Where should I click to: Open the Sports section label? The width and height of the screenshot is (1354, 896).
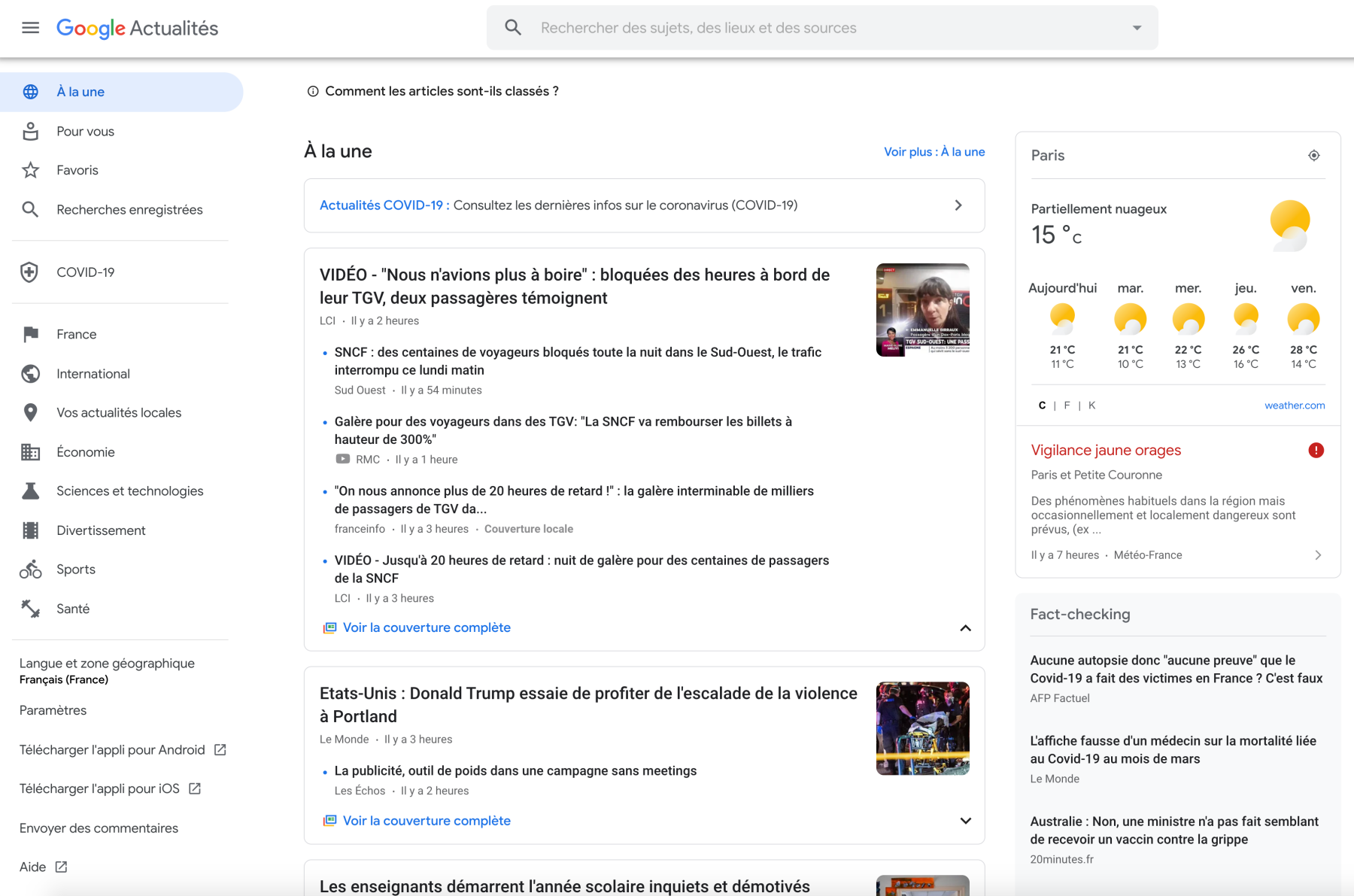[x=76, y=569]
